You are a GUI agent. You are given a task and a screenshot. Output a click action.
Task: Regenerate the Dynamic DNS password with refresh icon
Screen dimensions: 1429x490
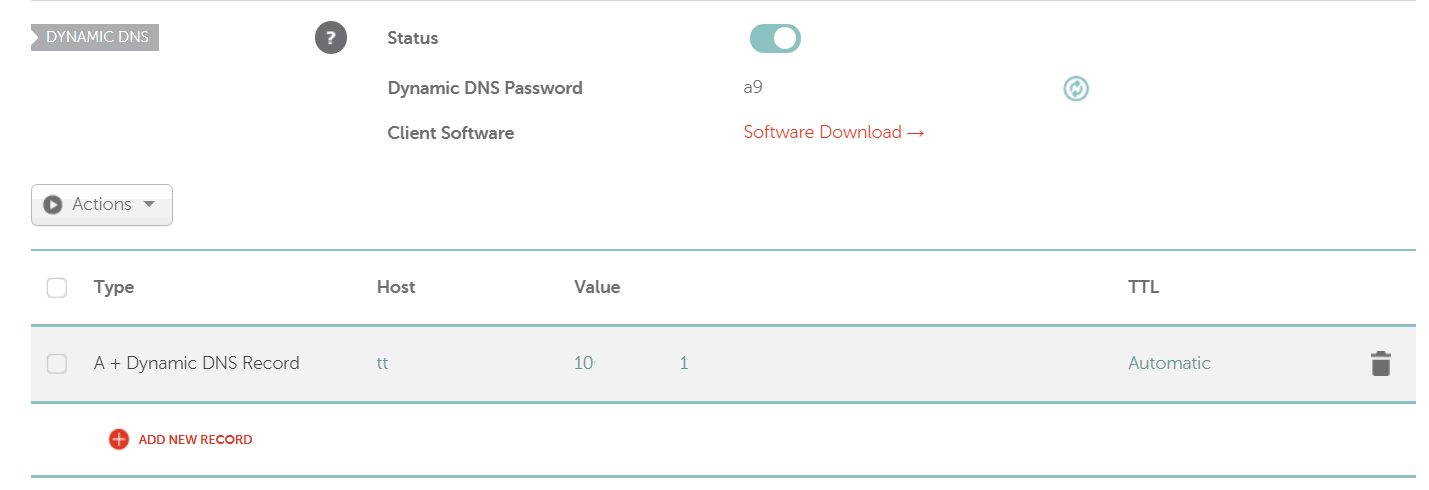click(1076, 89)
